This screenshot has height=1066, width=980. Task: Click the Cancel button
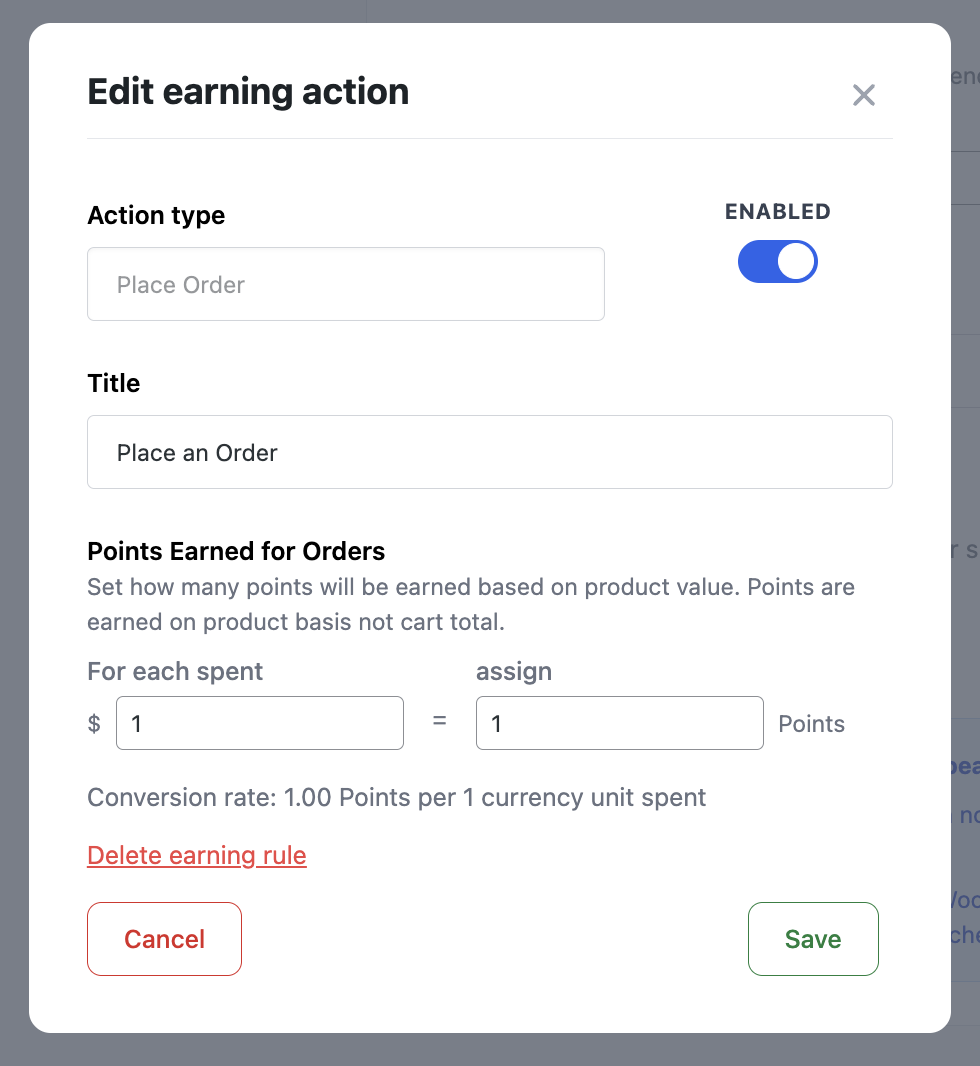pos(164,938)
